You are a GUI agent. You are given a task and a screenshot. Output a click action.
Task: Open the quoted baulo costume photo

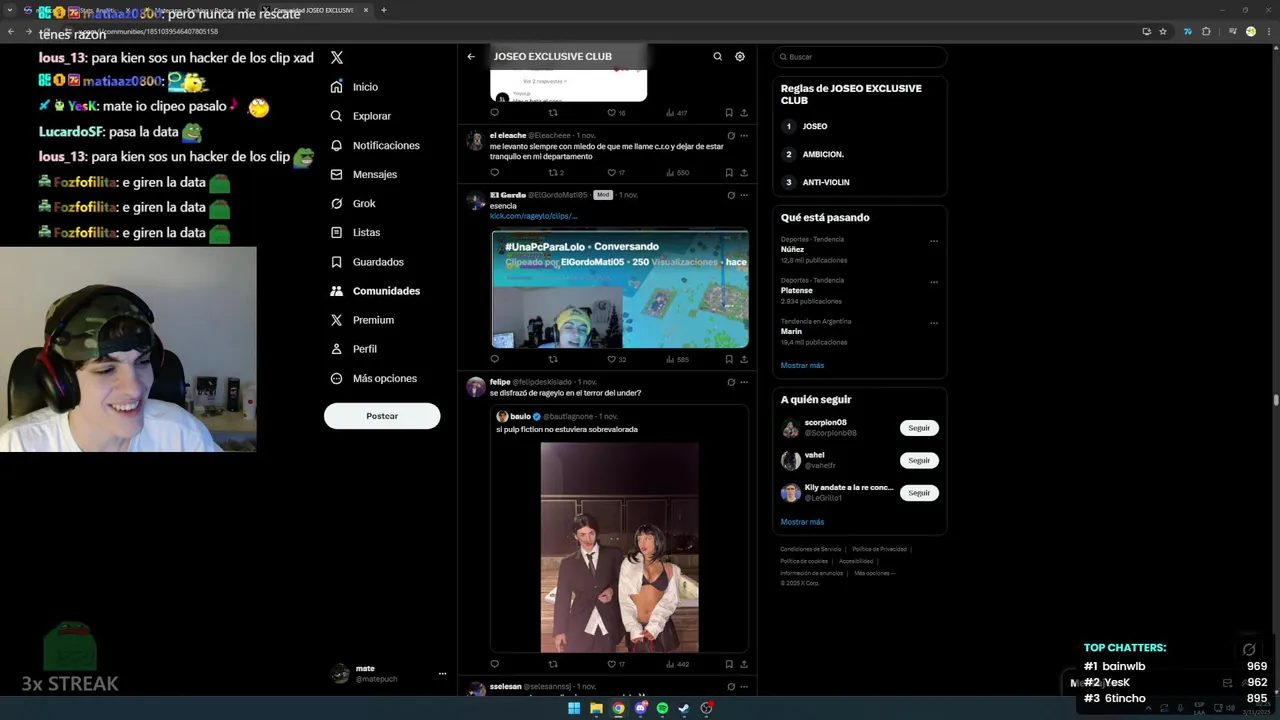point(619,547)
